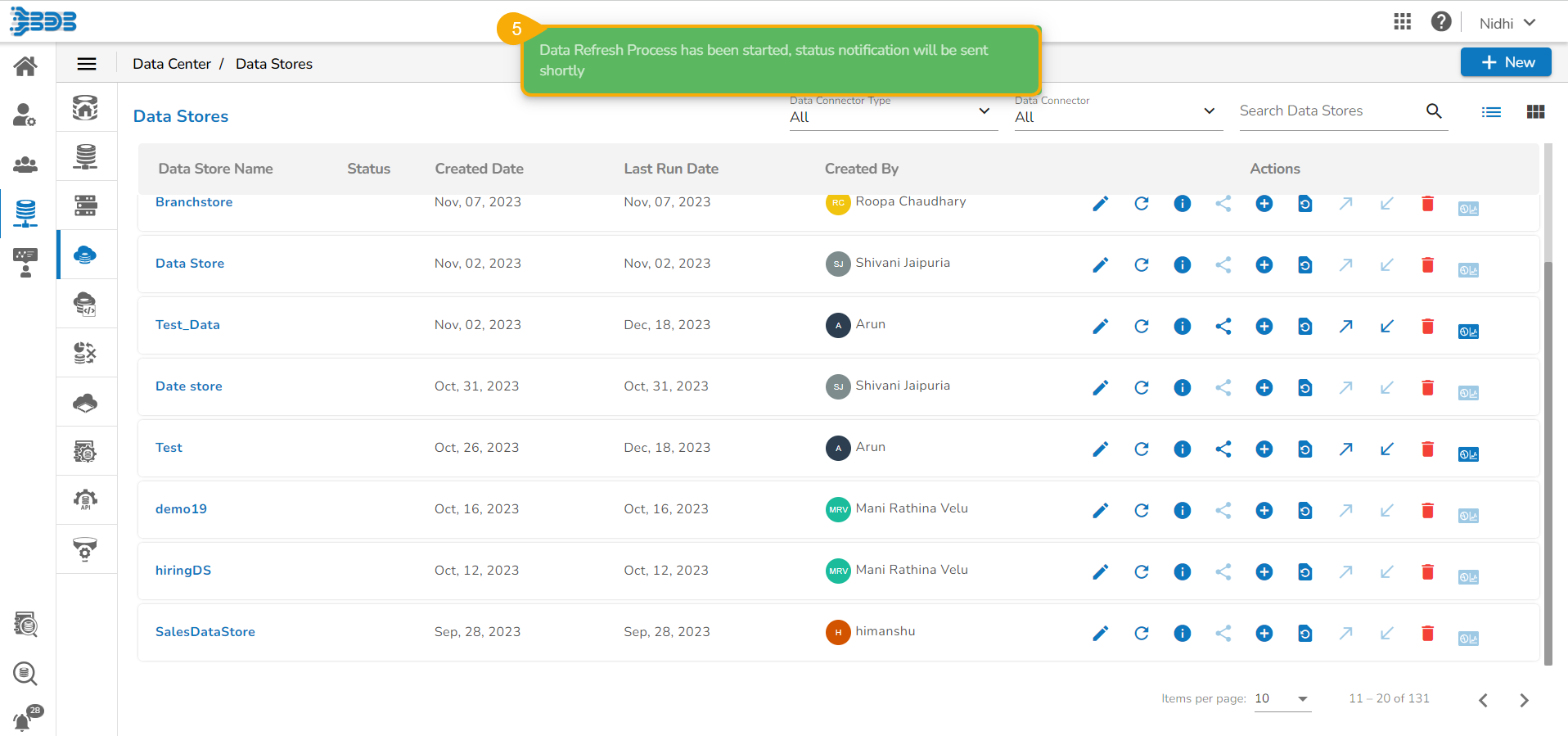Screen dimensions: 1568x736
Task: Go to Data Center breadcrumb
Action: pos(172,64)
